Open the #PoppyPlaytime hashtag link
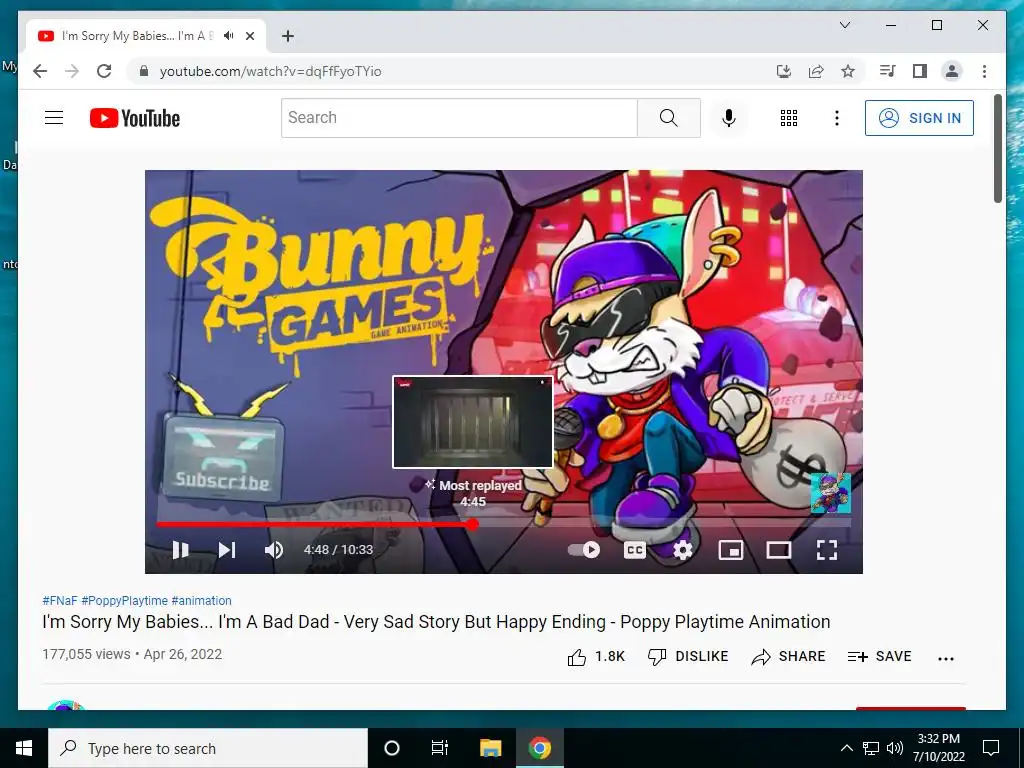The width and height of the screenshot is (1024, 768). tap(125, 600)
